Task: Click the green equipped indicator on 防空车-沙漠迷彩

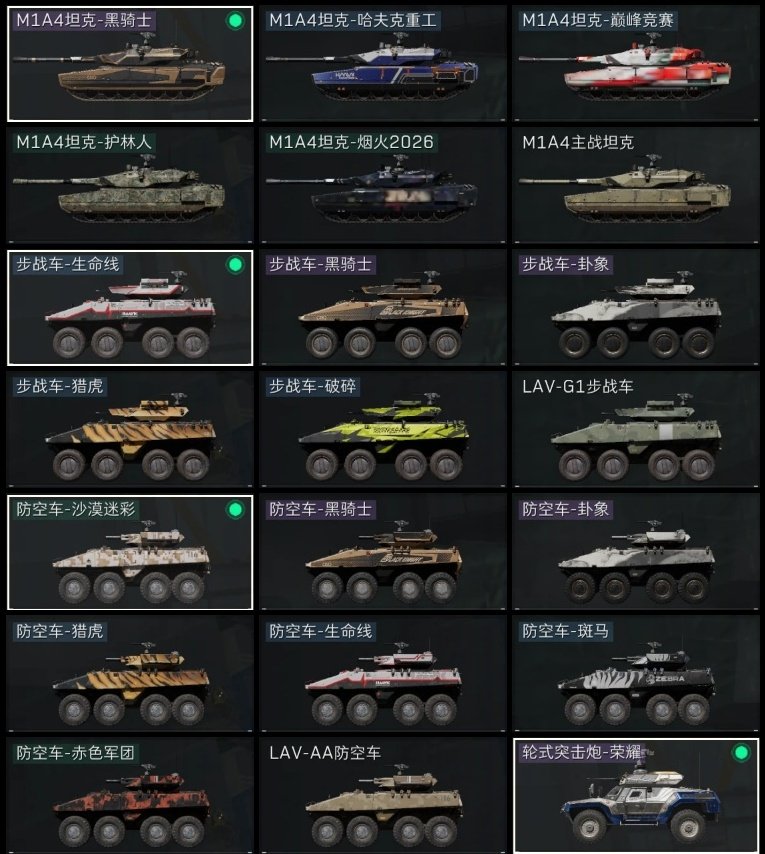Action: pyautogui.click(x=235, y=510)
